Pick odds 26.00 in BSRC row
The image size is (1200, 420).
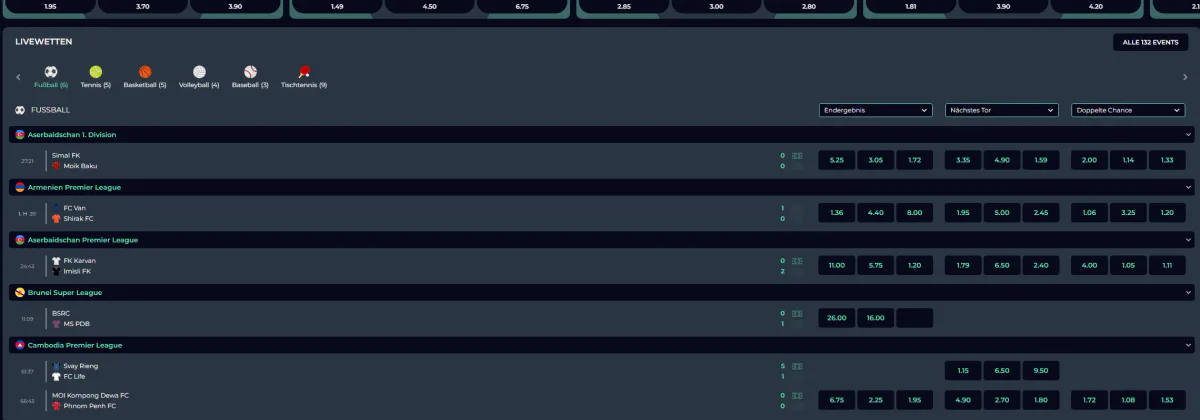point(837,318)
